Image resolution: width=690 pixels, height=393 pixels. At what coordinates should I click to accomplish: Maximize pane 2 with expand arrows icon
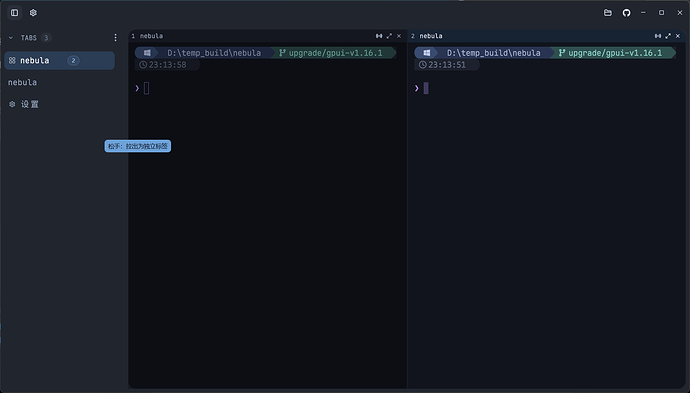click(668, 36)
